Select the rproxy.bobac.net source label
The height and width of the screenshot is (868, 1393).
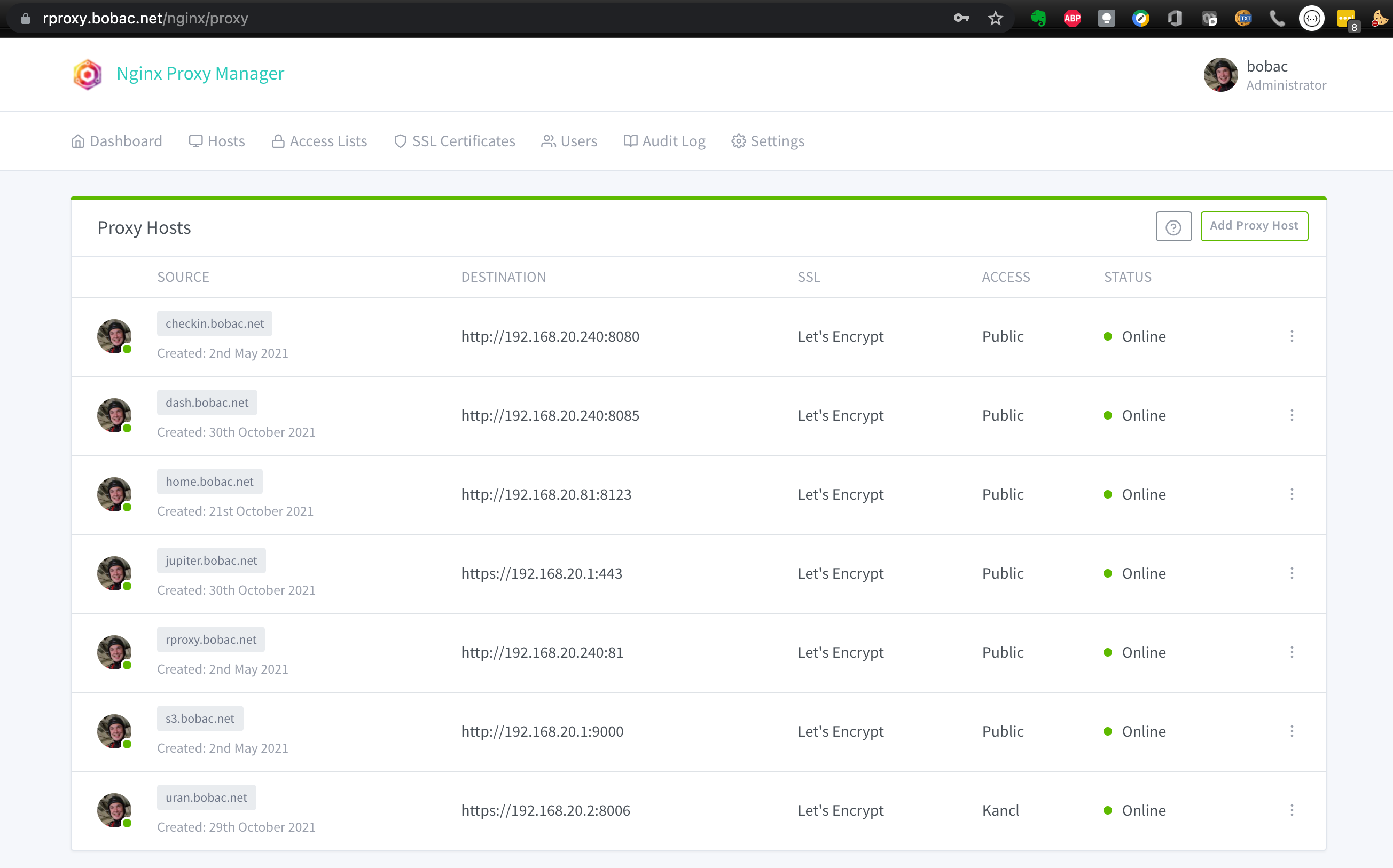(x=210, y=639)
